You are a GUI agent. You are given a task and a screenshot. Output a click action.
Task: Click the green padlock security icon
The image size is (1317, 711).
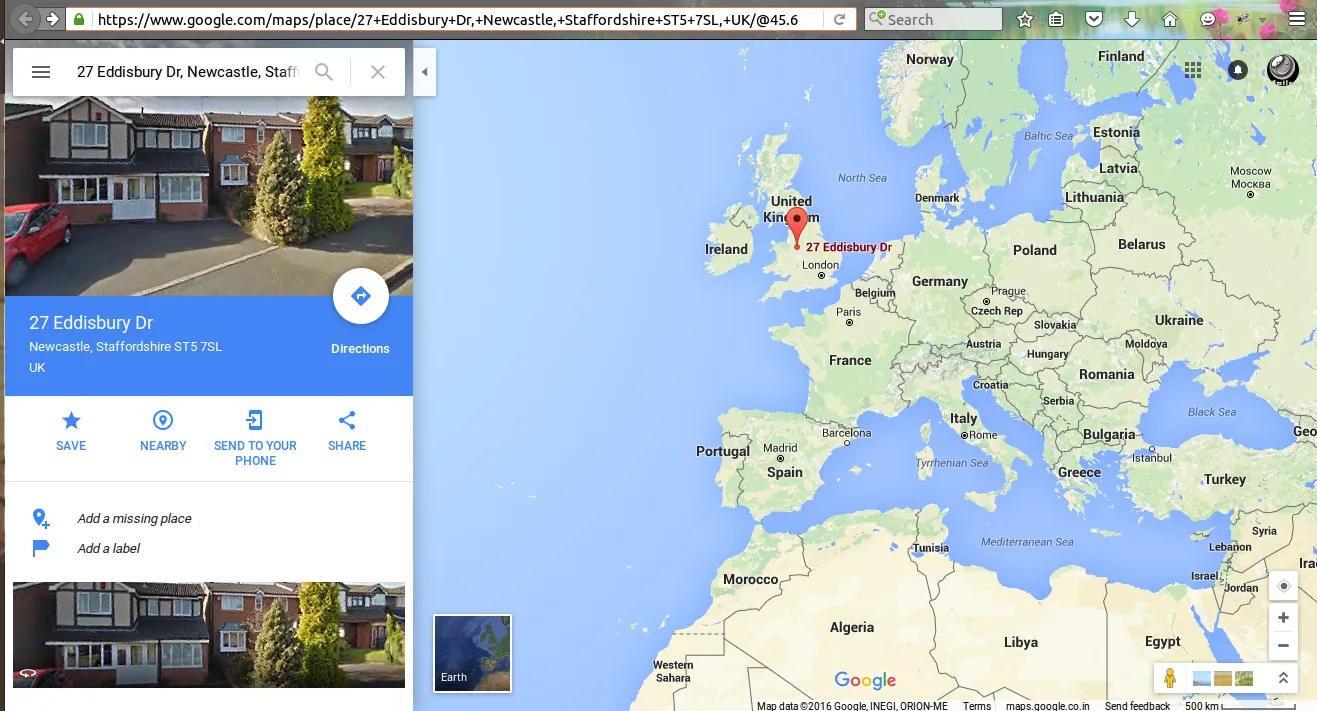[x=79, y=19]
